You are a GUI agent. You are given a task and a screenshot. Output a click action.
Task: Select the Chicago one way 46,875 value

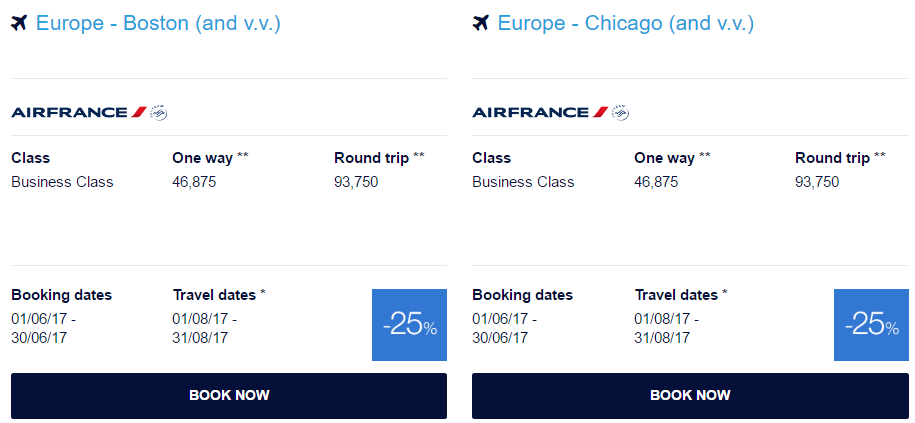(x=656, y=182)
